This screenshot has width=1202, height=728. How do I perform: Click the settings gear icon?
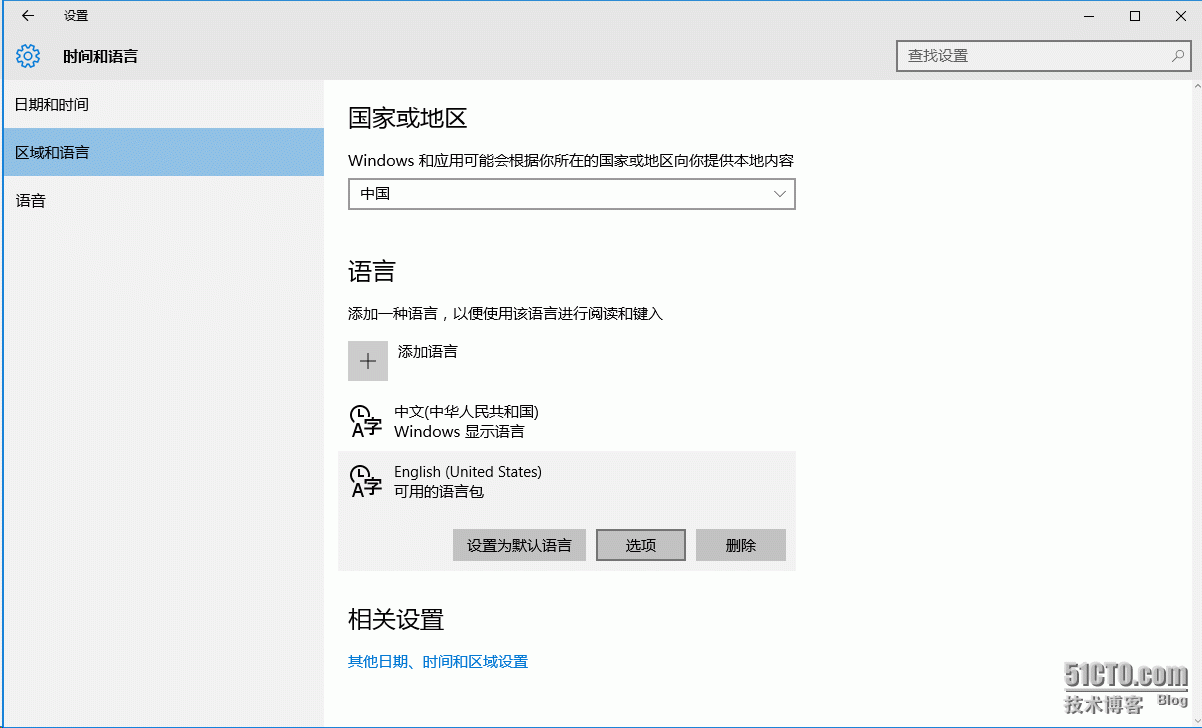tap(28, 56)
